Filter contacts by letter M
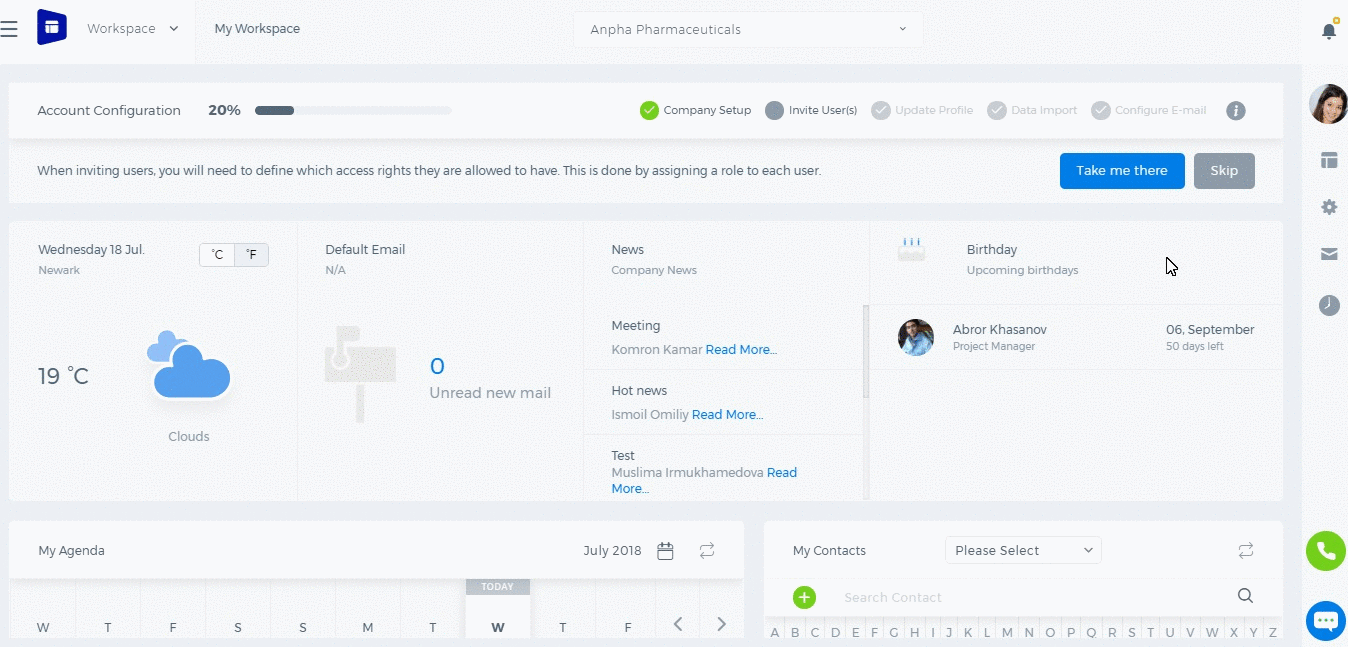Image resolution: width=1348 pixels, height=647 pixels. pyautogui.click(x=1007, y=633)
